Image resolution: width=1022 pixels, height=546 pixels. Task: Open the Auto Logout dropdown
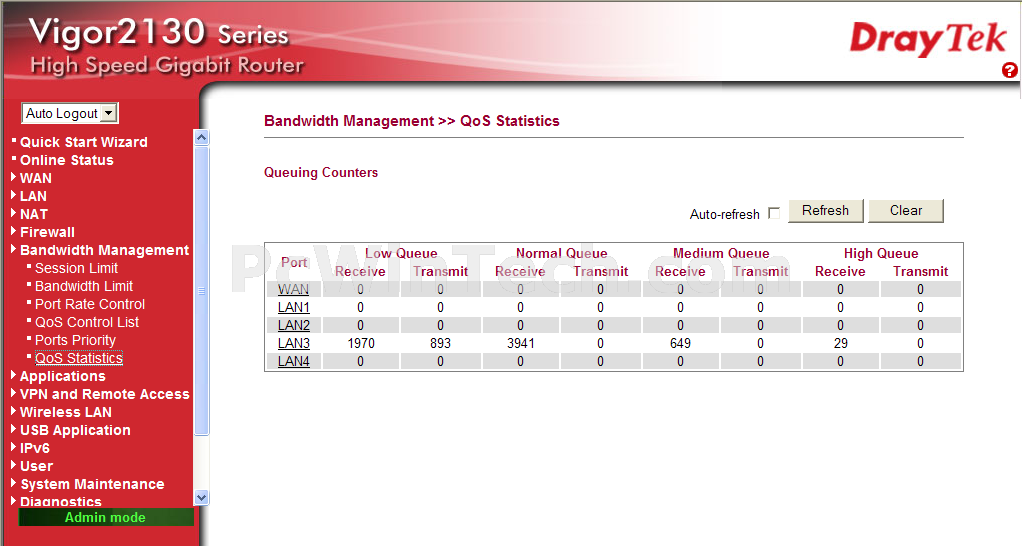tap(70, 114)
